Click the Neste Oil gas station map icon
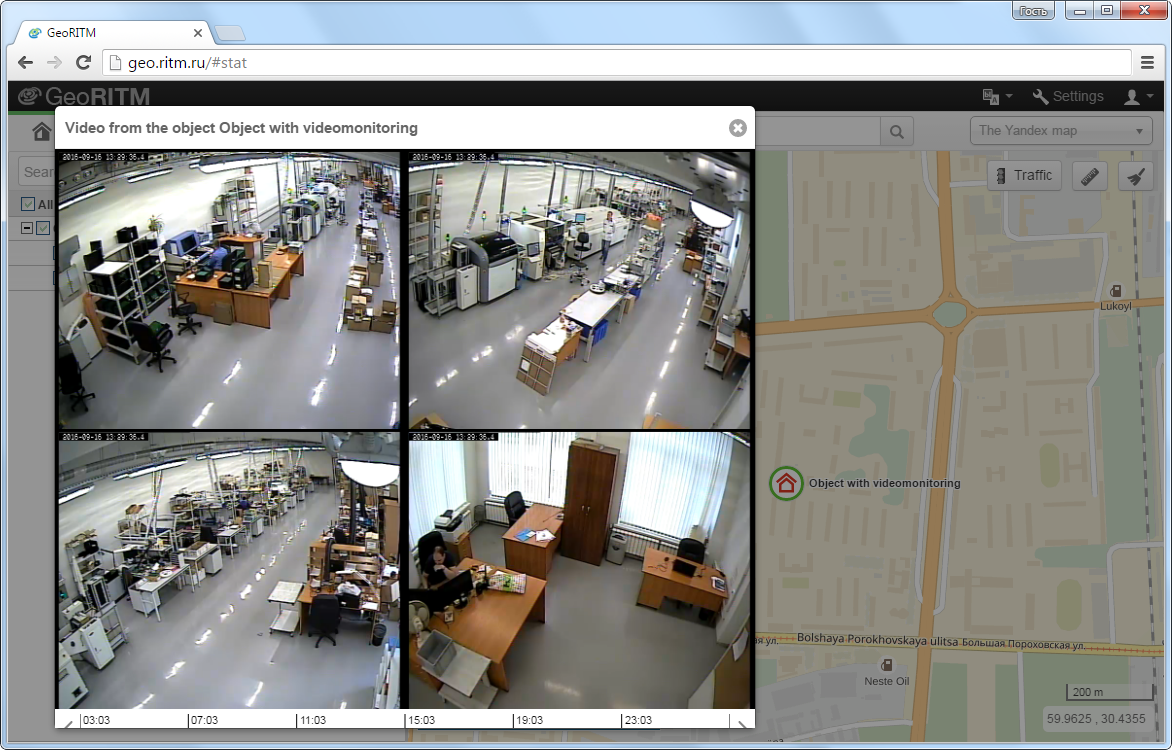Viewport: 1172px width, 750px height. [x=886, y=665]
